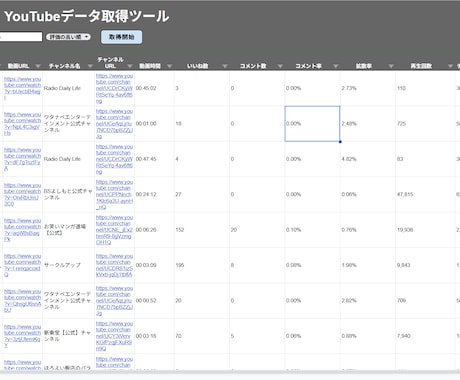Open the filter arrow for 再生回数 column
Viewport: 460px width, 380px height.
tap(450, 66)
